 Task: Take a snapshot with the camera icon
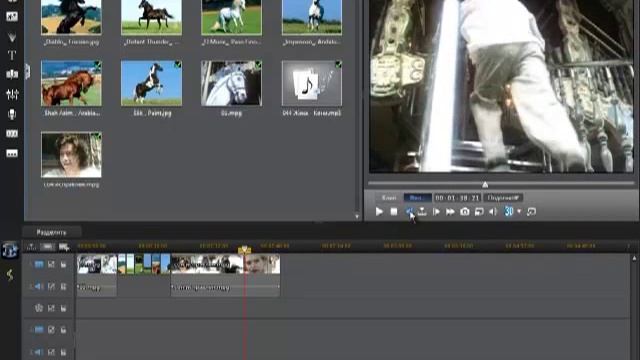tap(464, 211)
